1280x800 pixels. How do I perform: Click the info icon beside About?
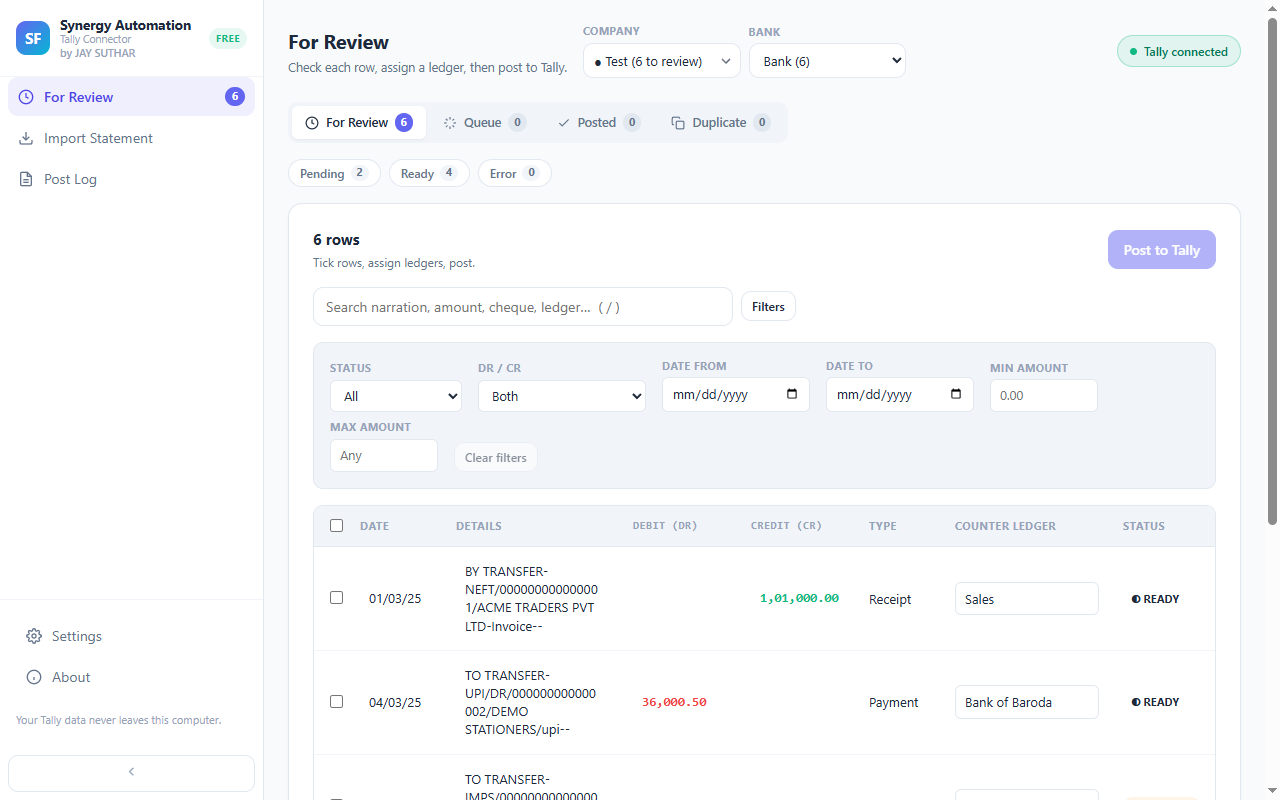pos(34,677)
